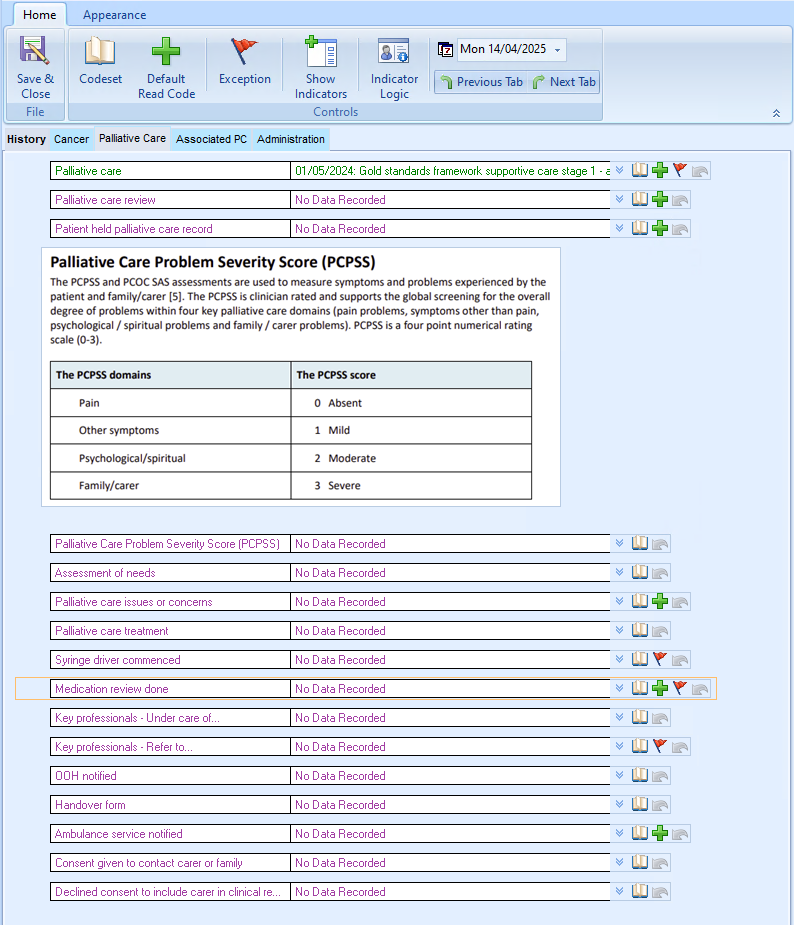Image resolution: width=794 pixels, height=925 pixels.
Task: Expand Ambulance service notified chevron
Action: tap(619, 833)
